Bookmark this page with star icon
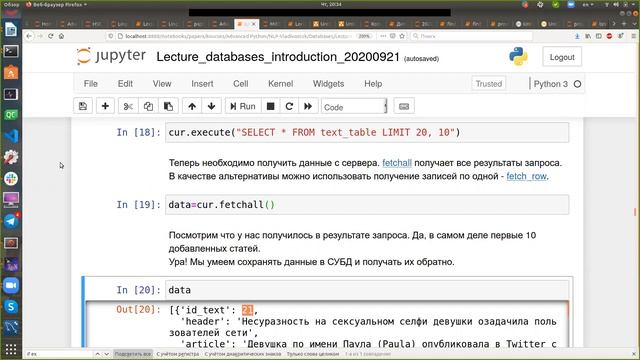The height and width of the screenshot is (360, 640). 402,36
